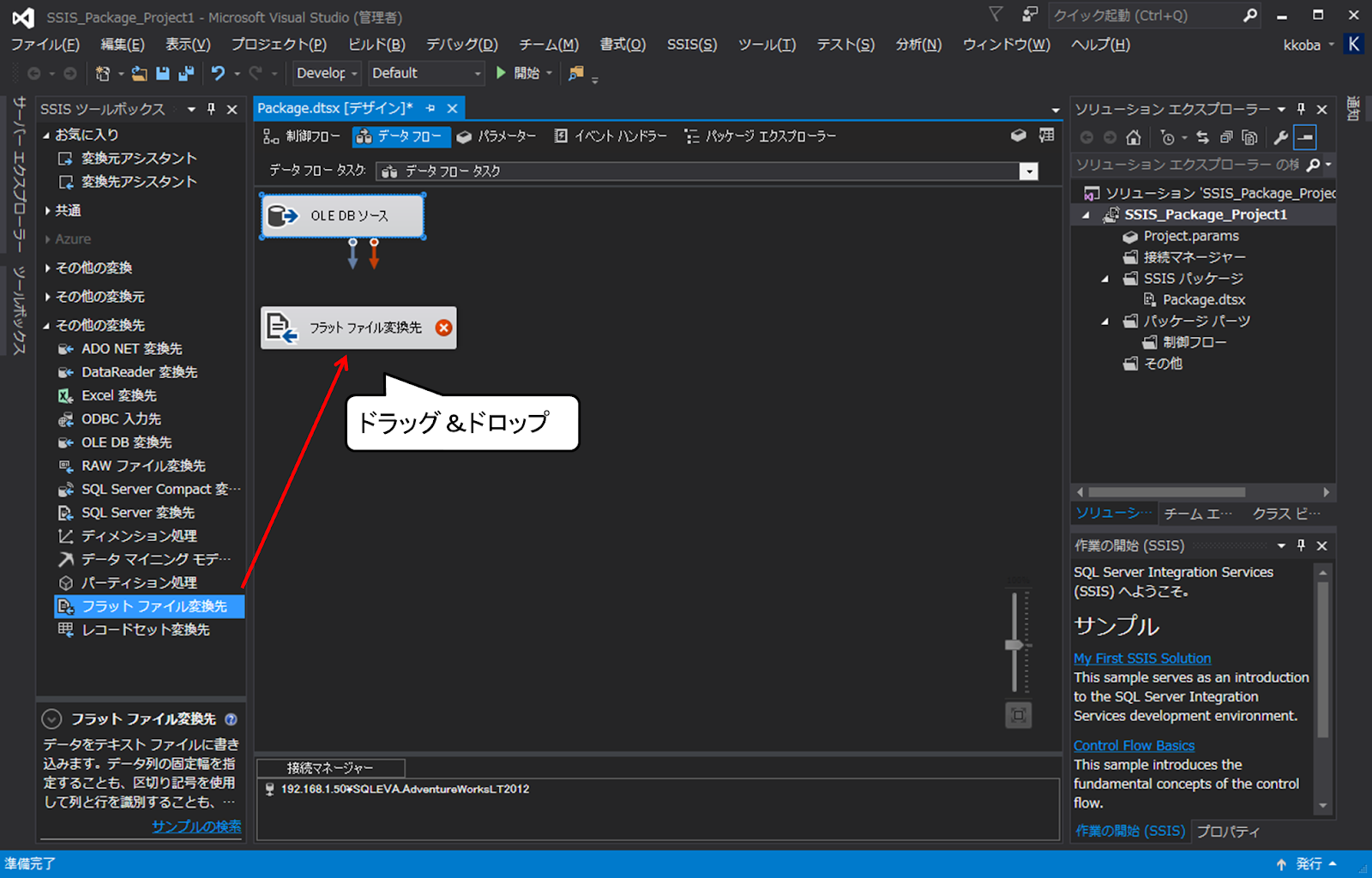Open the Control Flow Basics link
Viewport: 1372px width, 878px height.
(1134, 746)
